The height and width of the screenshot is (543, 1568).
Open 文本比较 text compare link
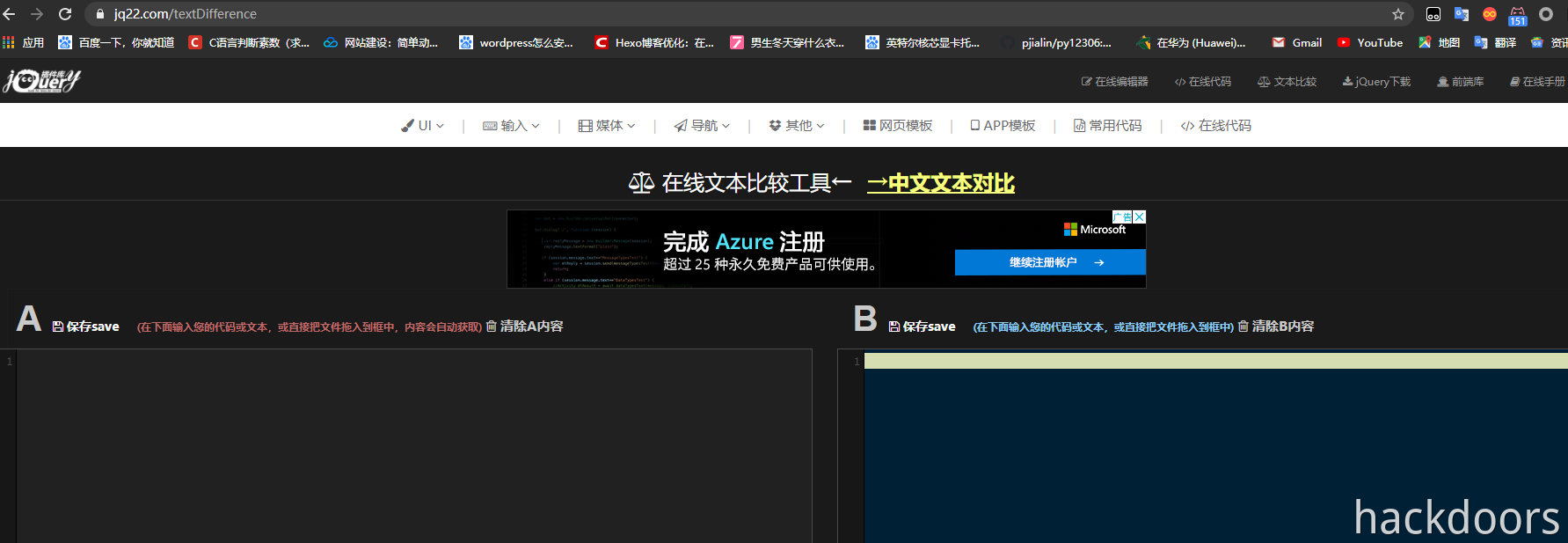pyautogui.click(x=1287, y=81)
